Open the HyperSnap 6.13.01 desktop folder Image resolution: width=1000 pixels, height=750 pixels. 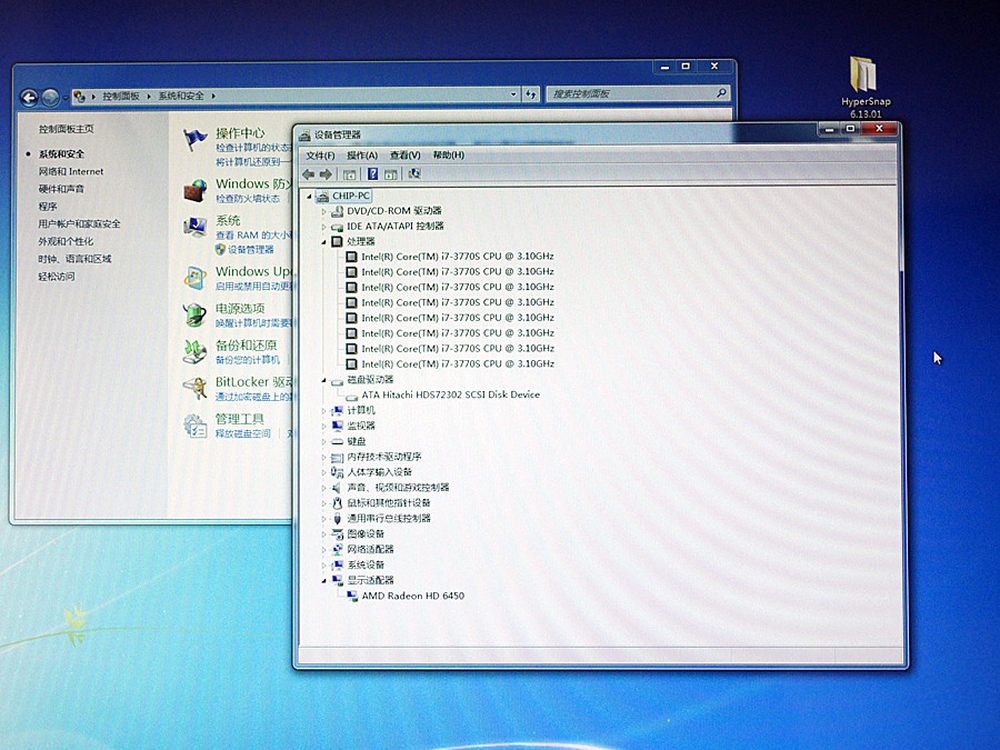coord(865,87)
